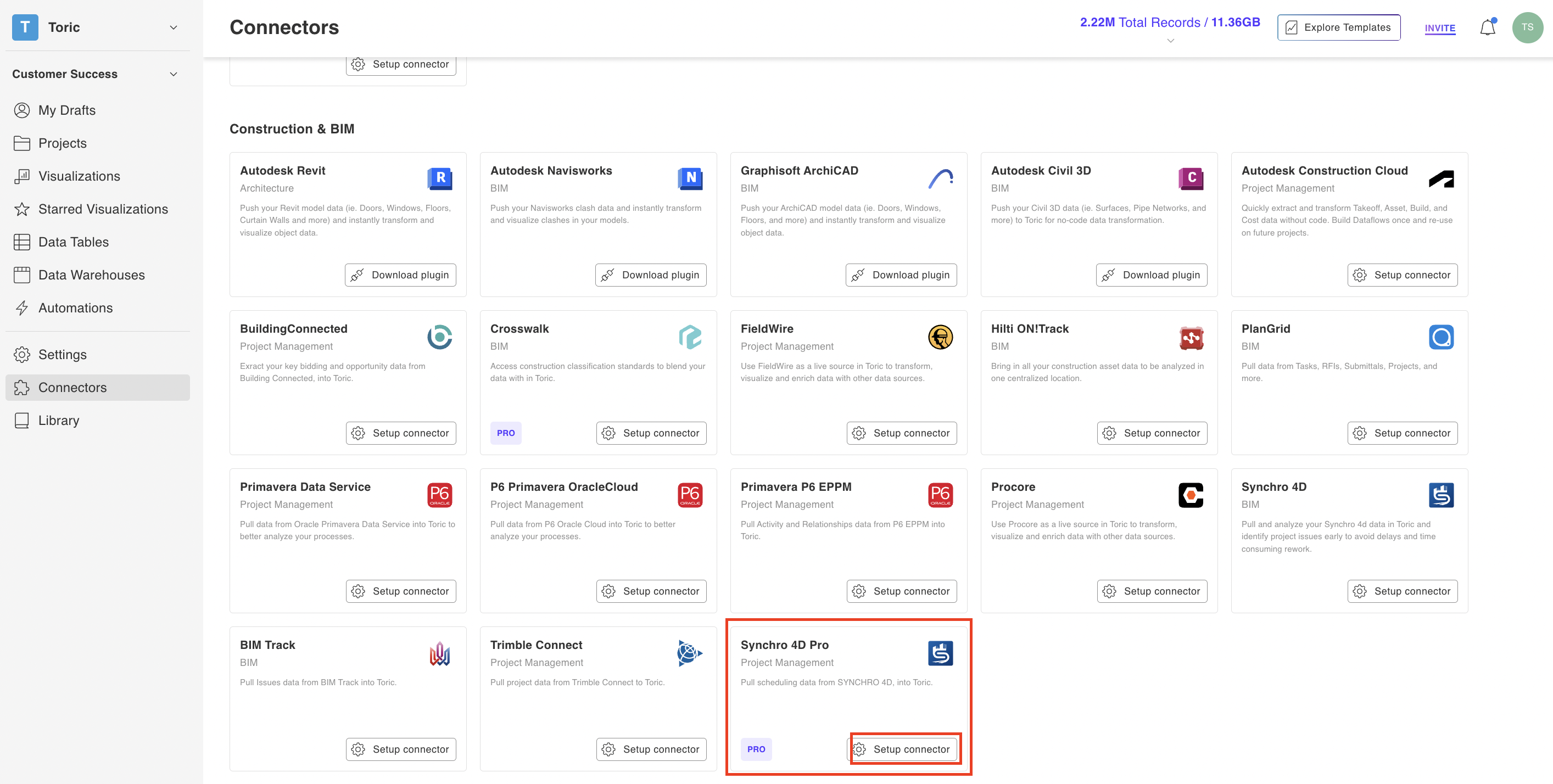This screenshot has height=784, width=1553.
Task: Expand the Total Records usage chevron
Action: [1170, 41]
